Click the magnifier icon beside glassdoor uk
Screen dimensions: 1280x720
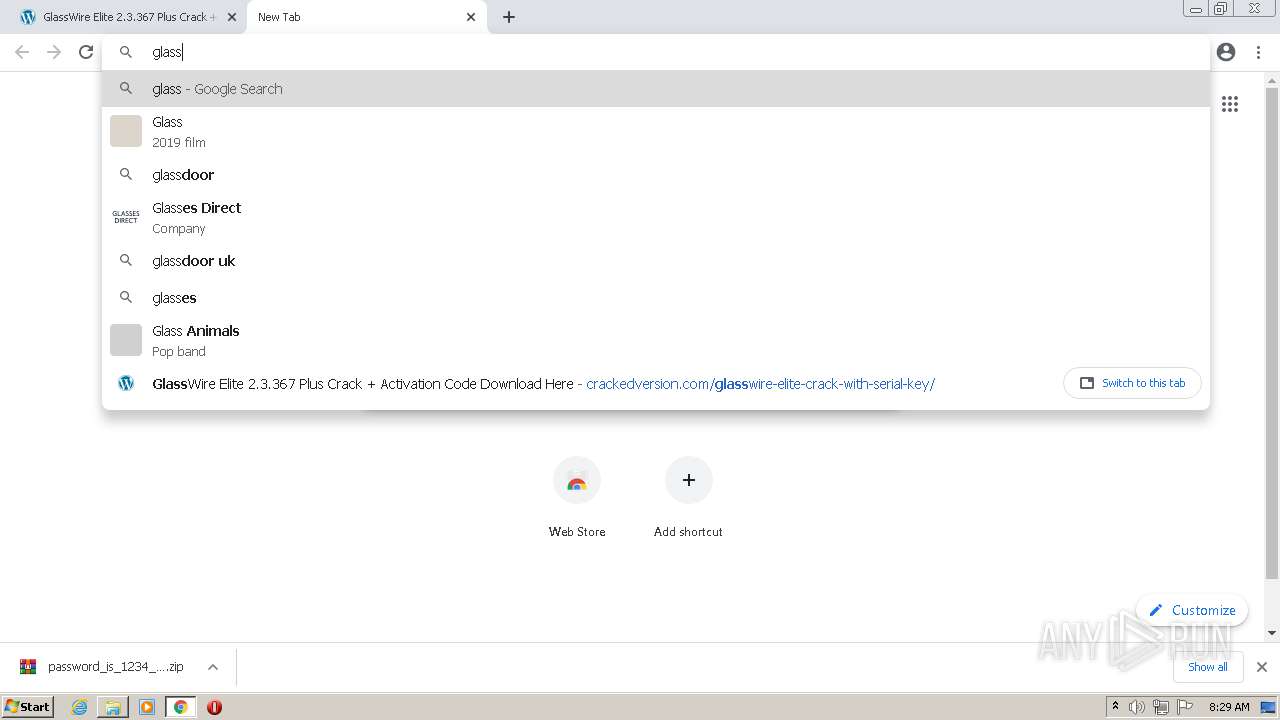126,260
